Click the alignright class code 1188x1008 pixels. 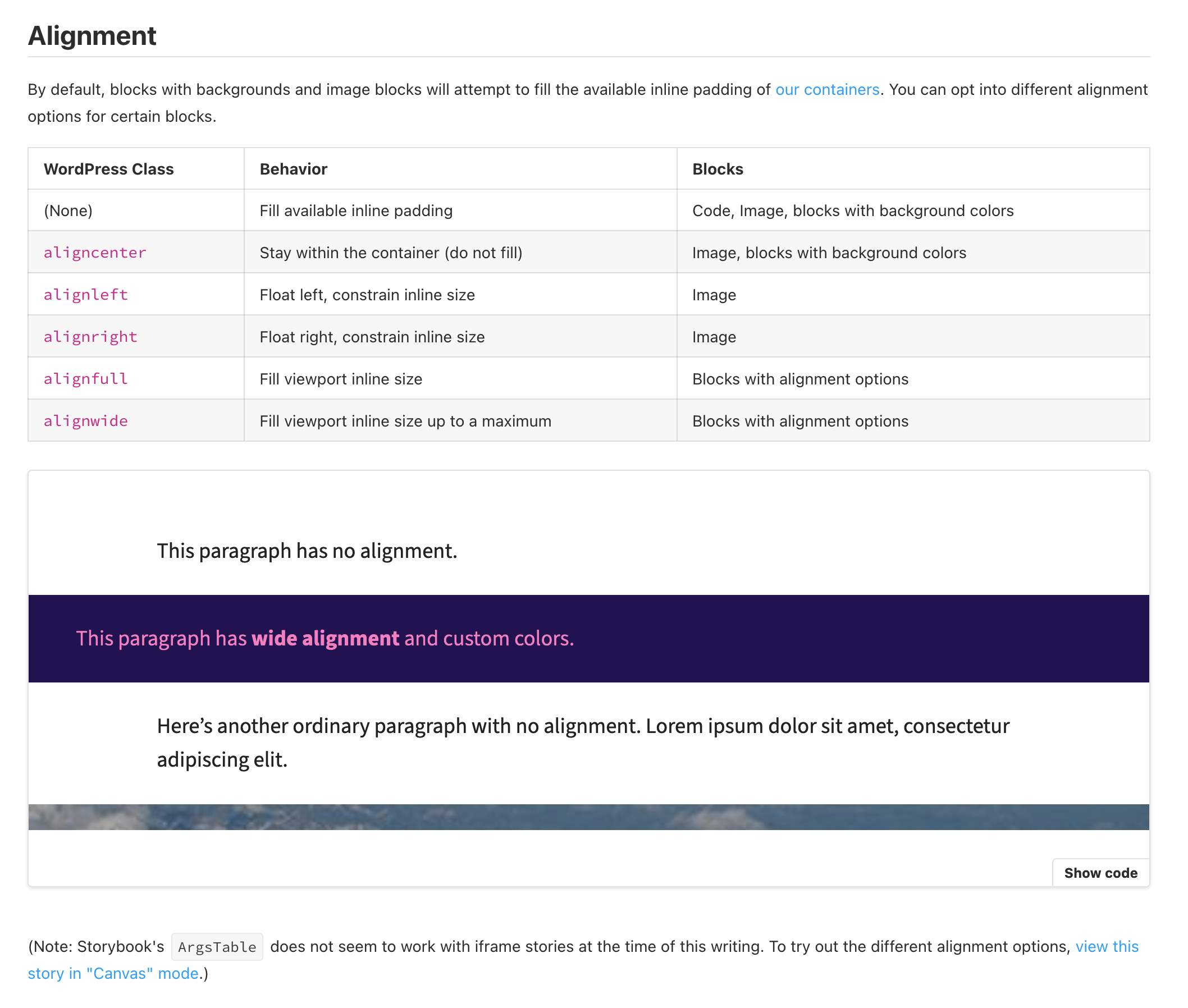point(90,337)
